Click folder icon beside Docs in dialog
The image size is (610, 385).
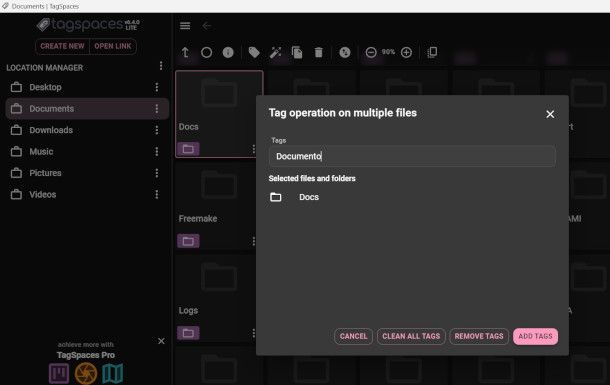(x=276, y=197)
